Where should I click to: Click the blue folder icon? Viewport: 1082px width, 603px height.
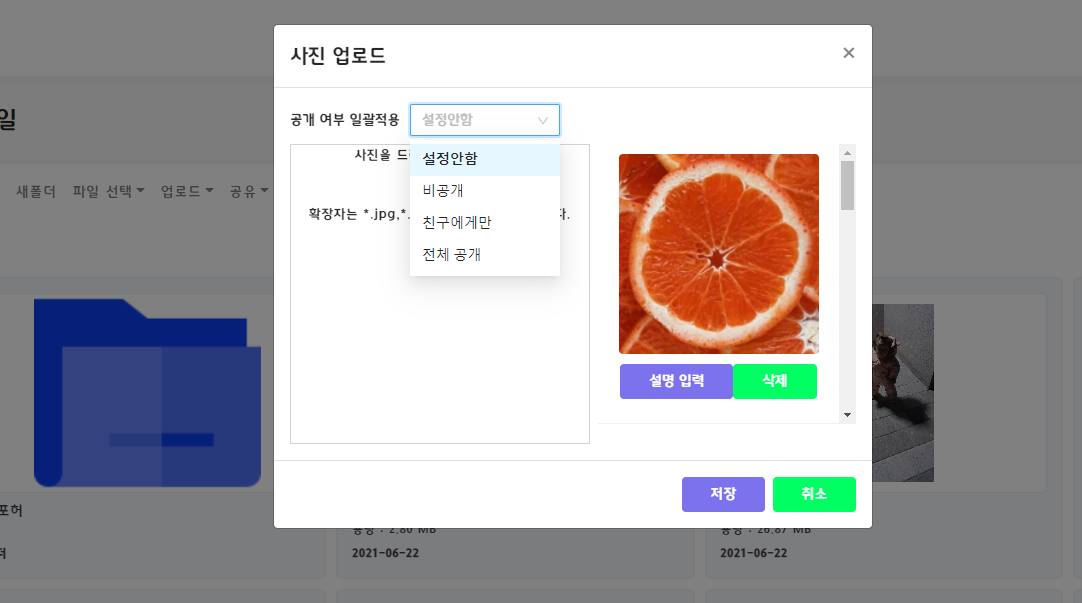coord(147,390)
